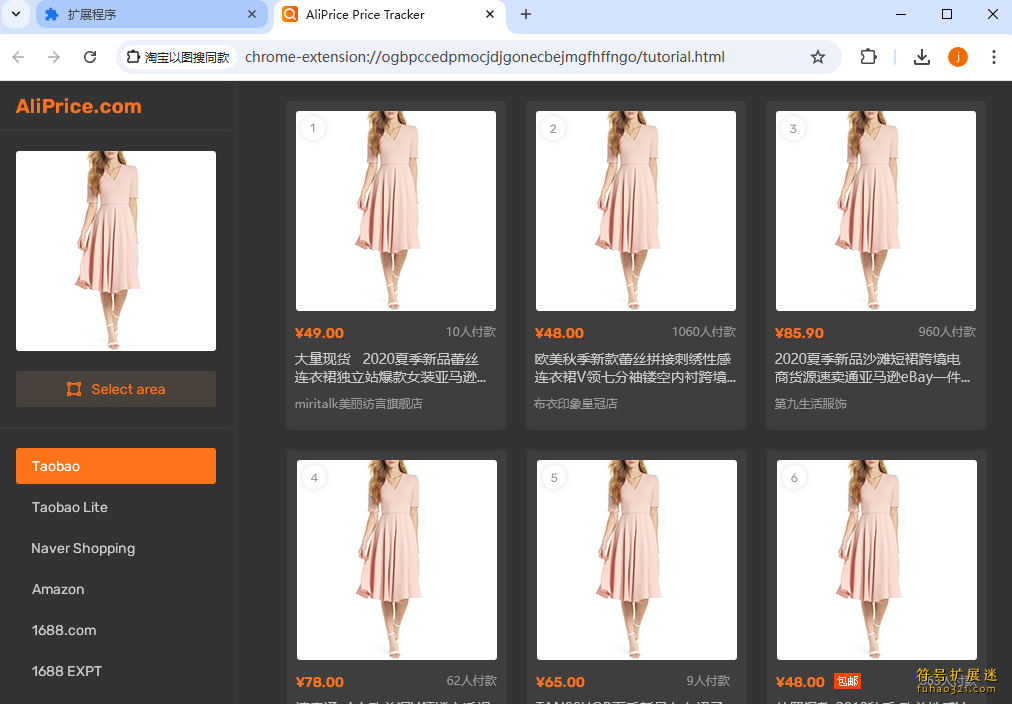Open new tab with plus button
The image size is (1012, 704).
coord(526,14)
